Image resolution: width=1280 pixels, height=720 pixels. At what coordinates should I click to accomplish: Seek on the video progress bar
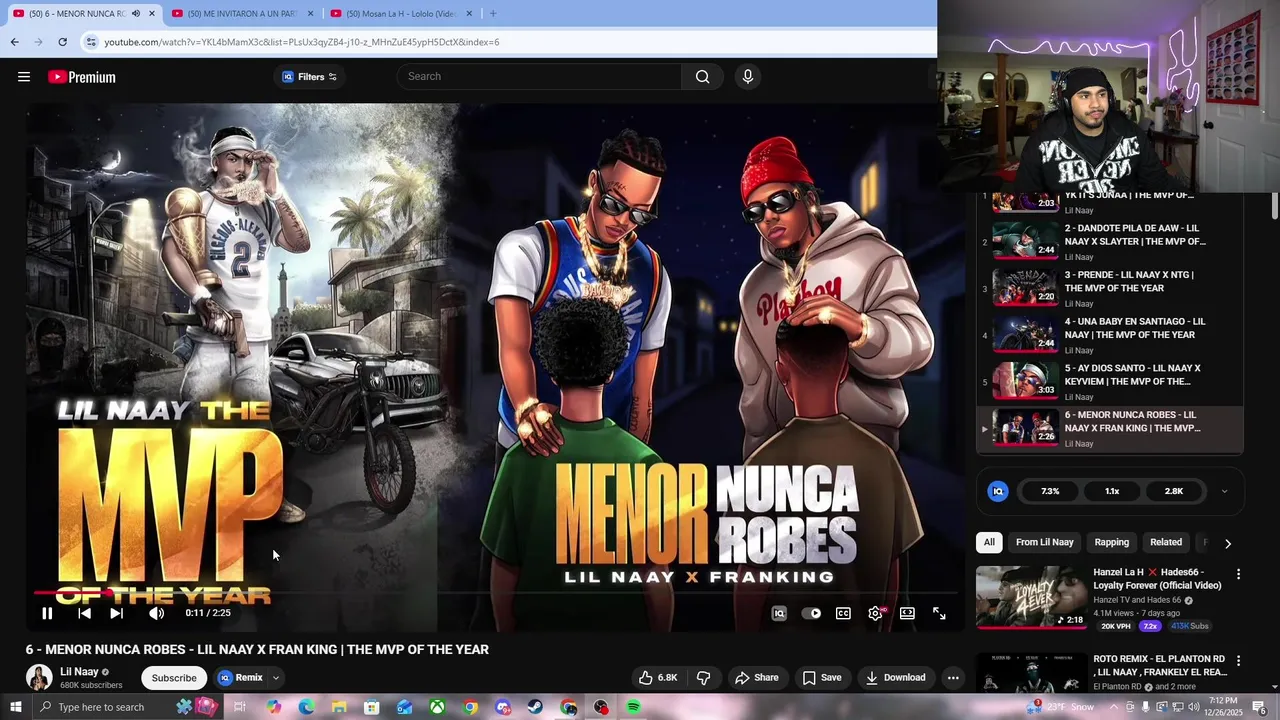(497, 593)
